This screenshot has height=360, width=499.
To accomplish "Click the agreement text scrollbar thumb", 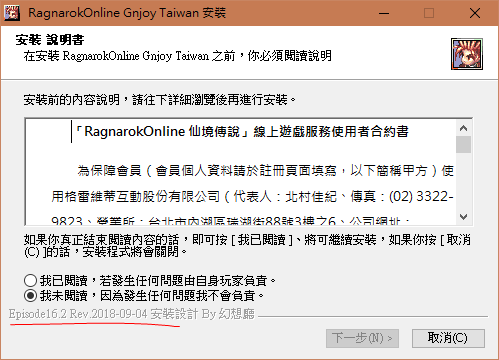I will pyautogui.click(x=463, y=144).
